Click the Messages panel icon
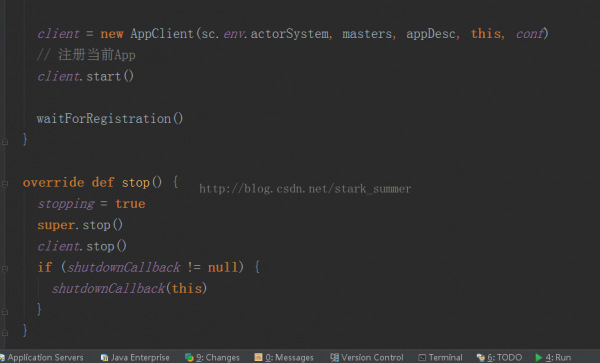Image resolution: width=600 pixels, height=363 pixels. pyautogui.click(x=259, y=357)
